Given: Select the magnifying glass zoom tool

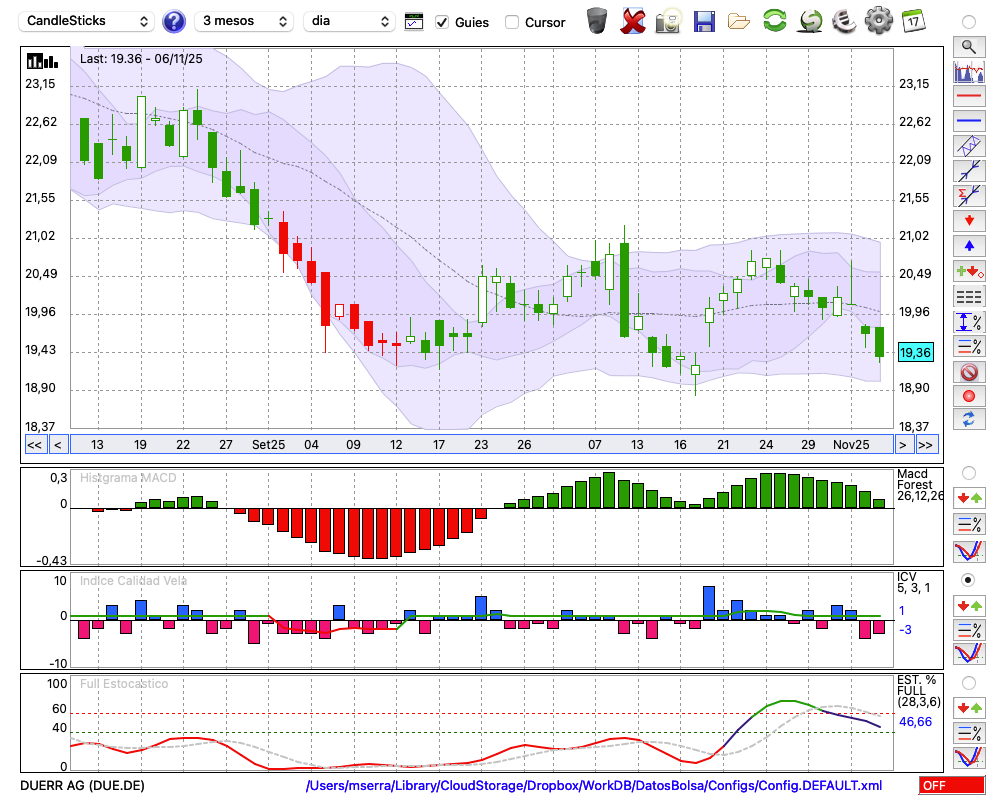Looking at the screenshot, I should (968, 46).
